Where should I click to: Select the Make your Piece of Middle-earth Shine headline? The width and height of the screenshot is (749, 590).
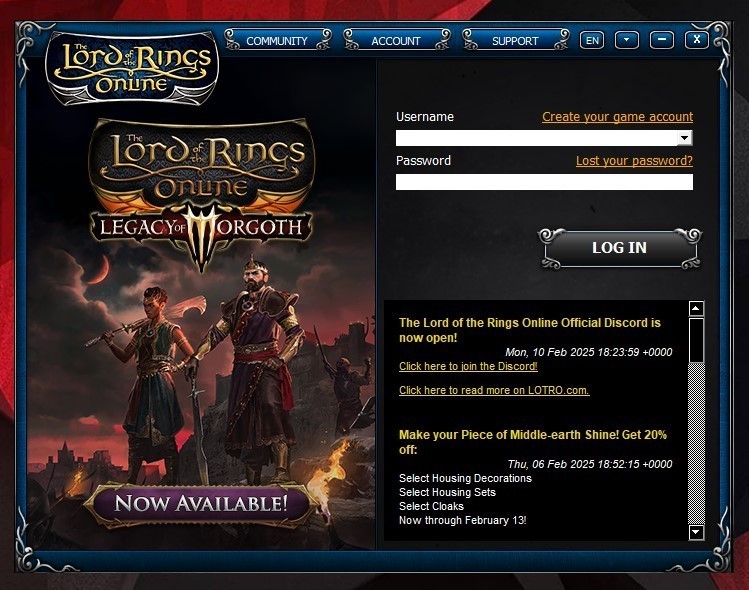[x=533, y=442]
